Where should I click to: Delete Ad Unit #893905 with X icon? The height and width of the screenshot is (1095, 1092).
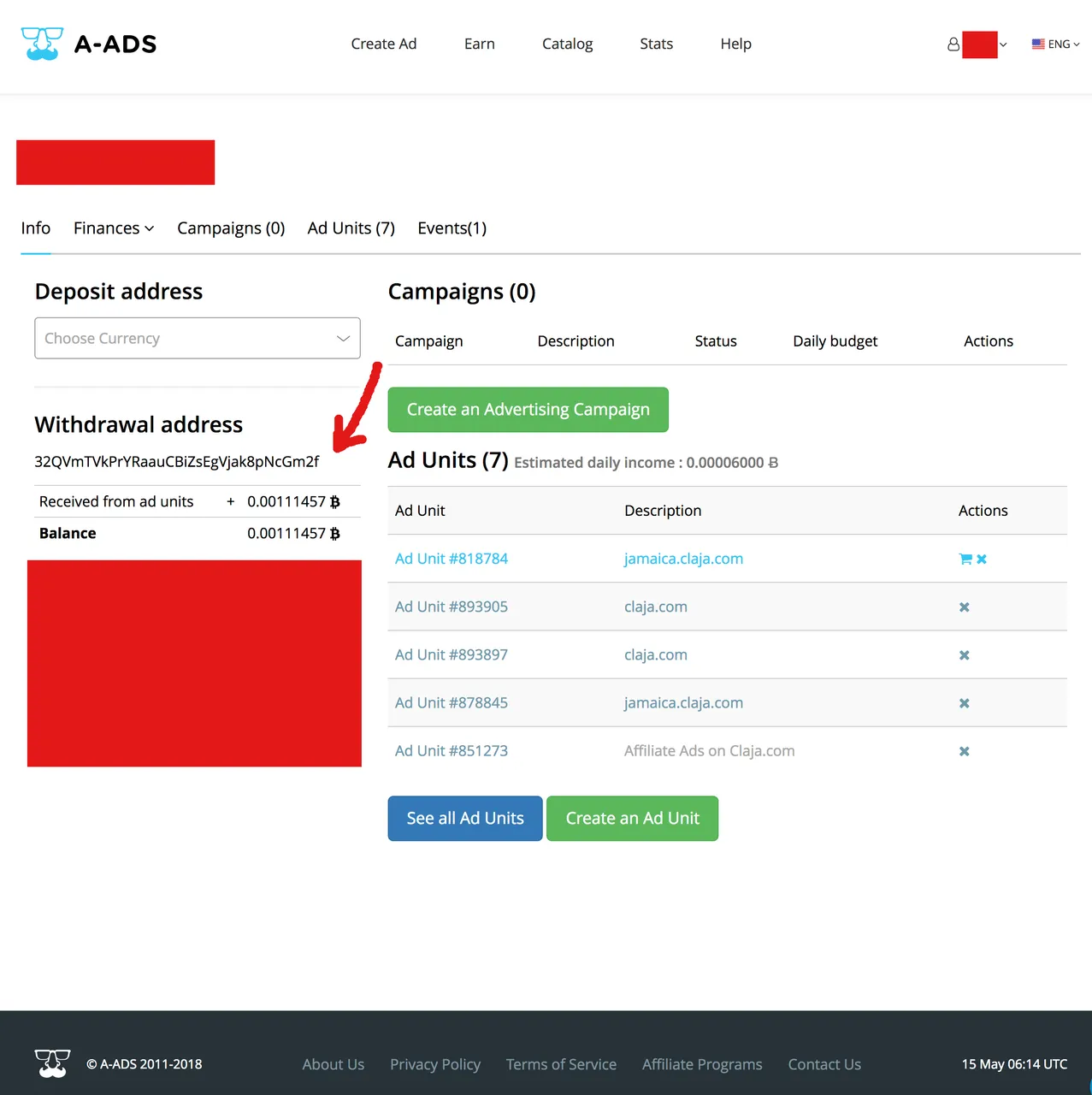click(x=964, y=607)
